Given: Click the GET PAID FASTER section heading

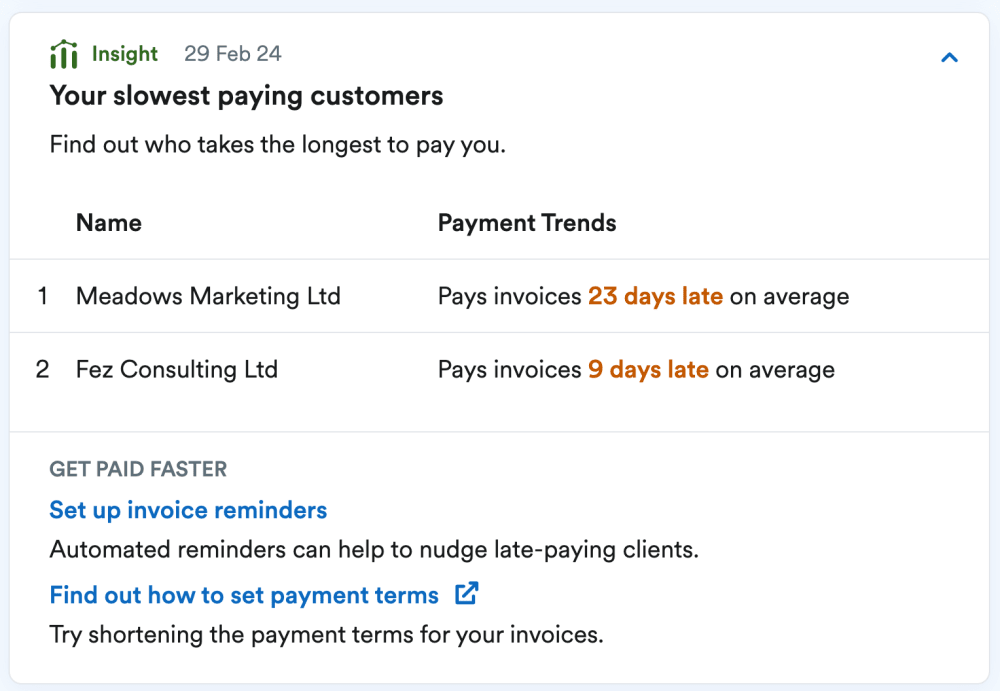Looking at the screenshot, I should click(138, 468).
